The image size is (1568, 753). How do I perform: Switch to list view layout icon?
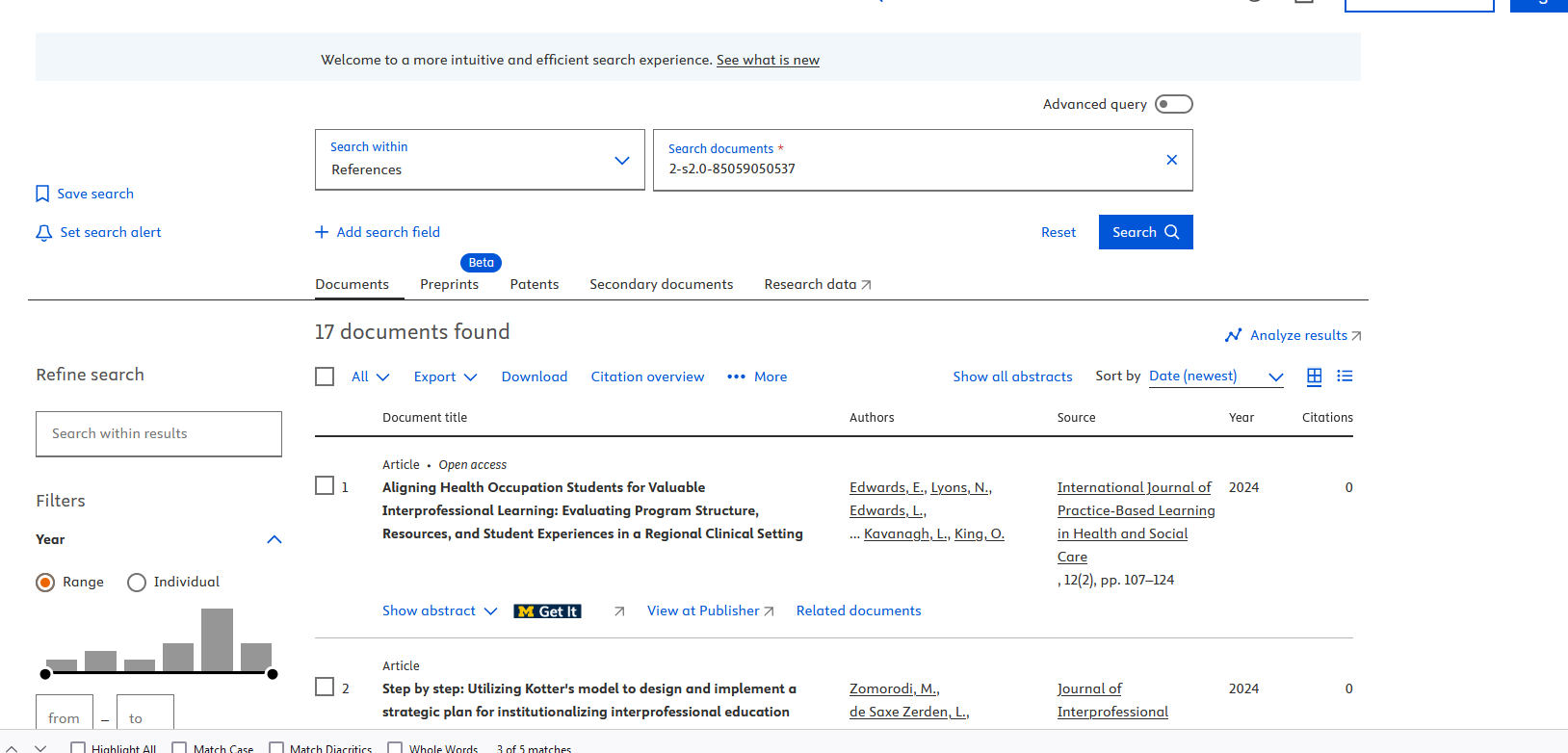click(1345, 376)
